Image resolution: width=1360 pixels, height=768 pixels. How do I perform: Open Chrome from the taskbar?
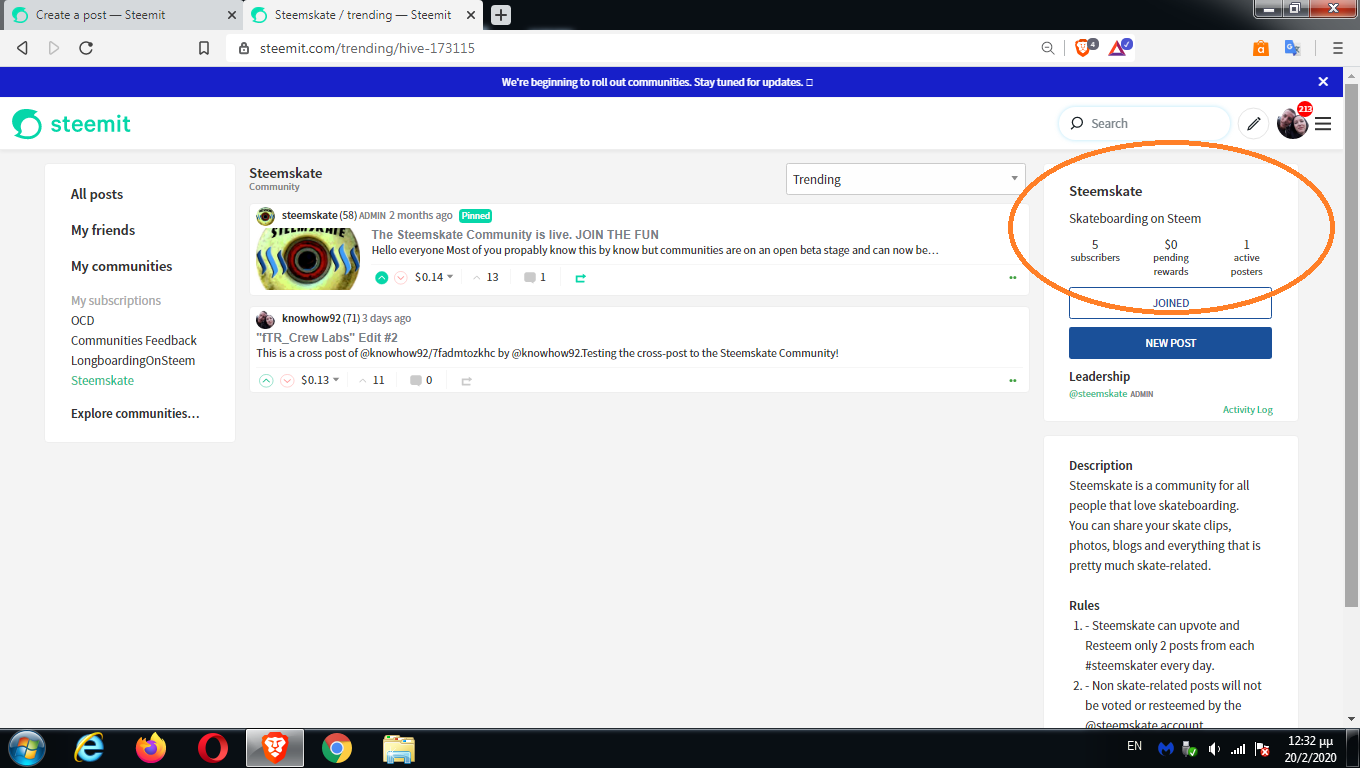pos(337,748)
